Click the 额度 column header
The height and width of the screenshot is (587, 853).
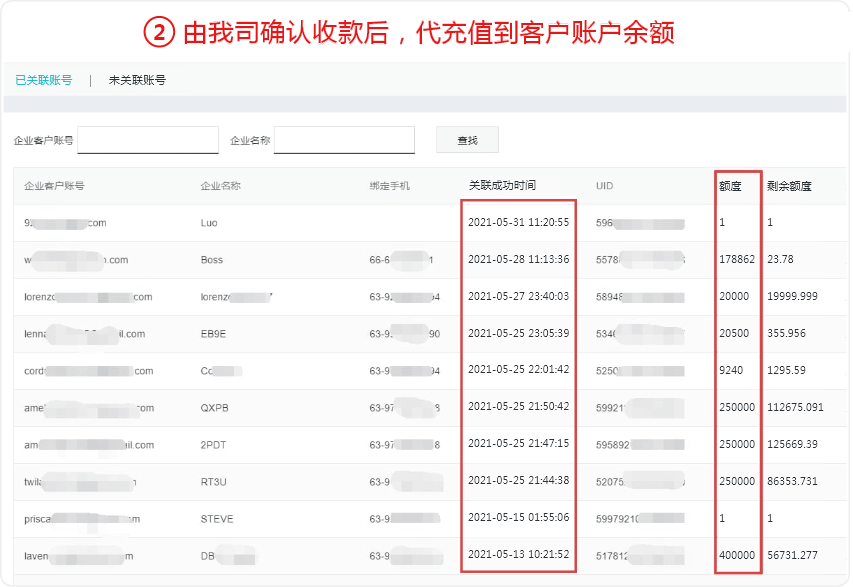(730, 186)
